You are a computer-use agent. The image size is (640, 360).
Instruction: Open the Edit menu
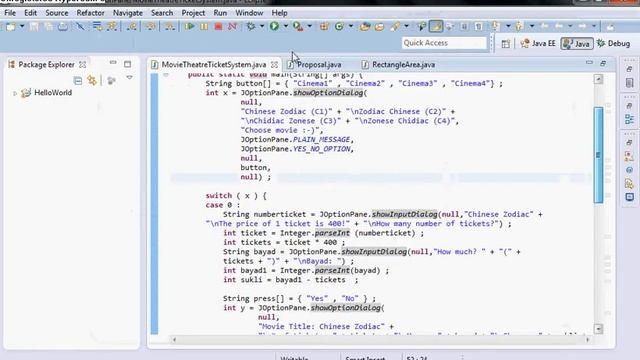[x=30, y=13]
